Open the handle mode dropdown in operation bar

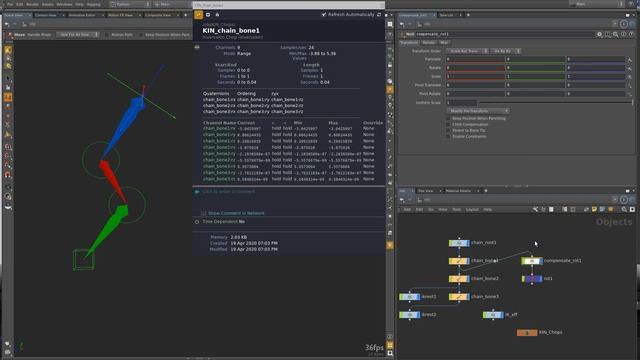click(x=78, y=35)
